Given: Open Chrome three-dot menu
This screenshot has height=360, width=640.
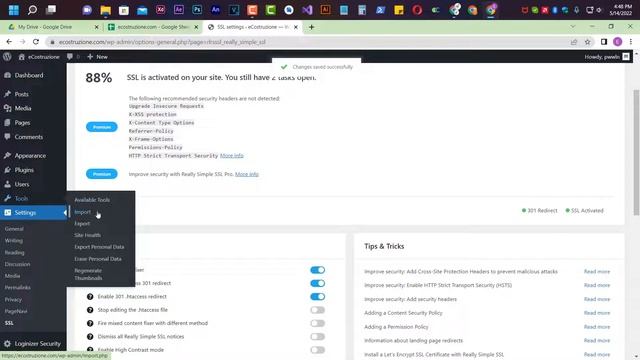Looking at the screenshot, I should click(x=631, y=42).
